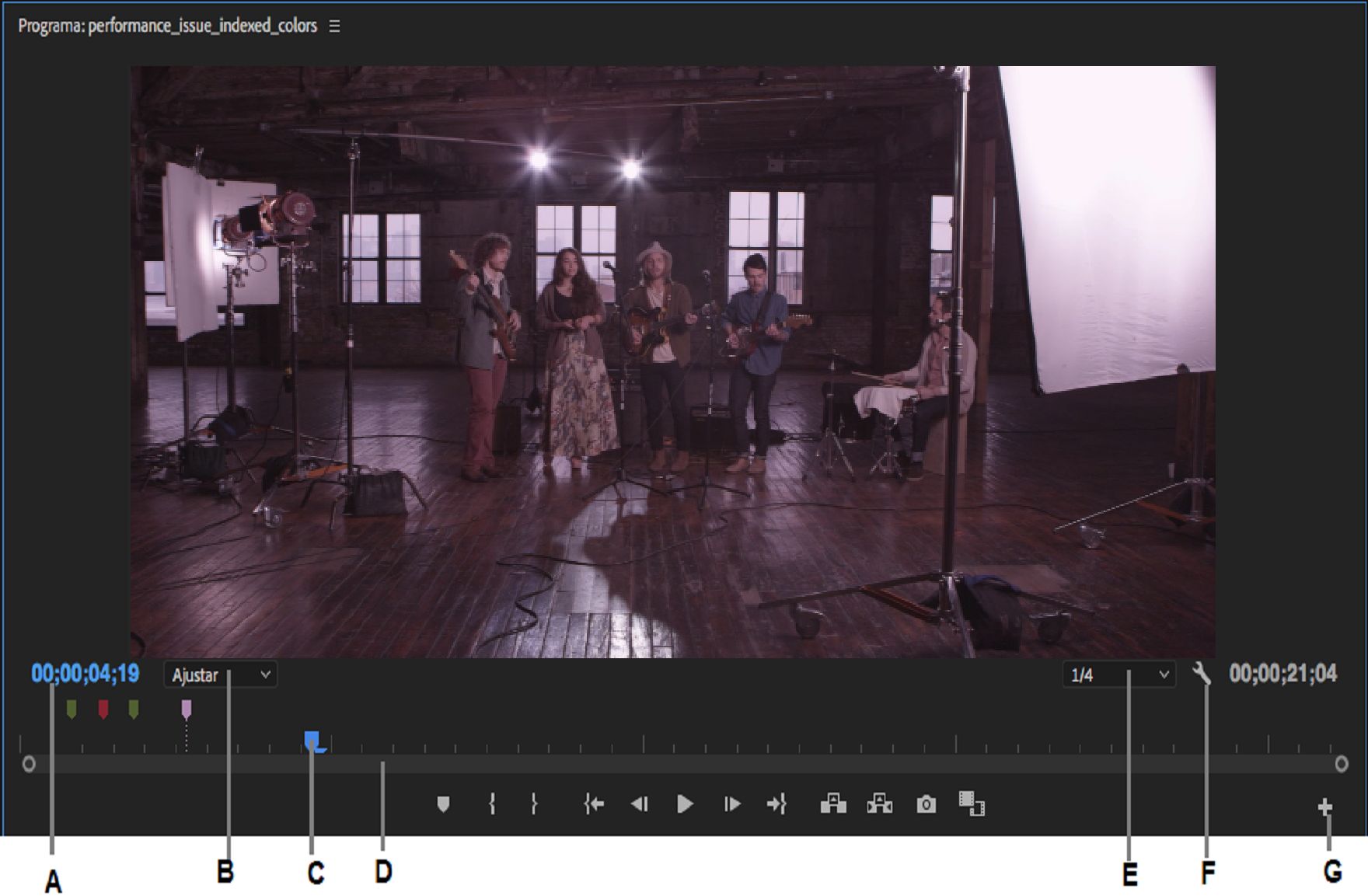Jump to the In point
The height and width of the screenshot is (896, 1368).
[595, 806]
